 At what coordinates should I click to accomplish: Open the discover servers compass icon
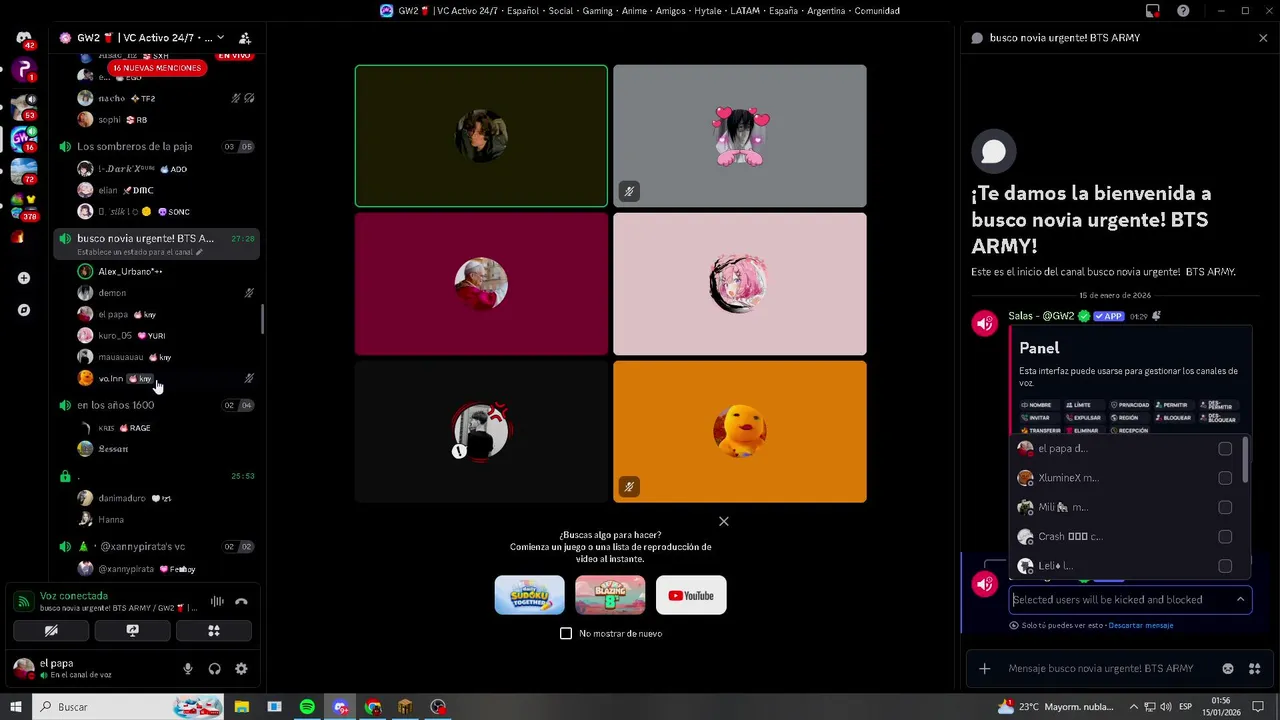pos(24,310)
